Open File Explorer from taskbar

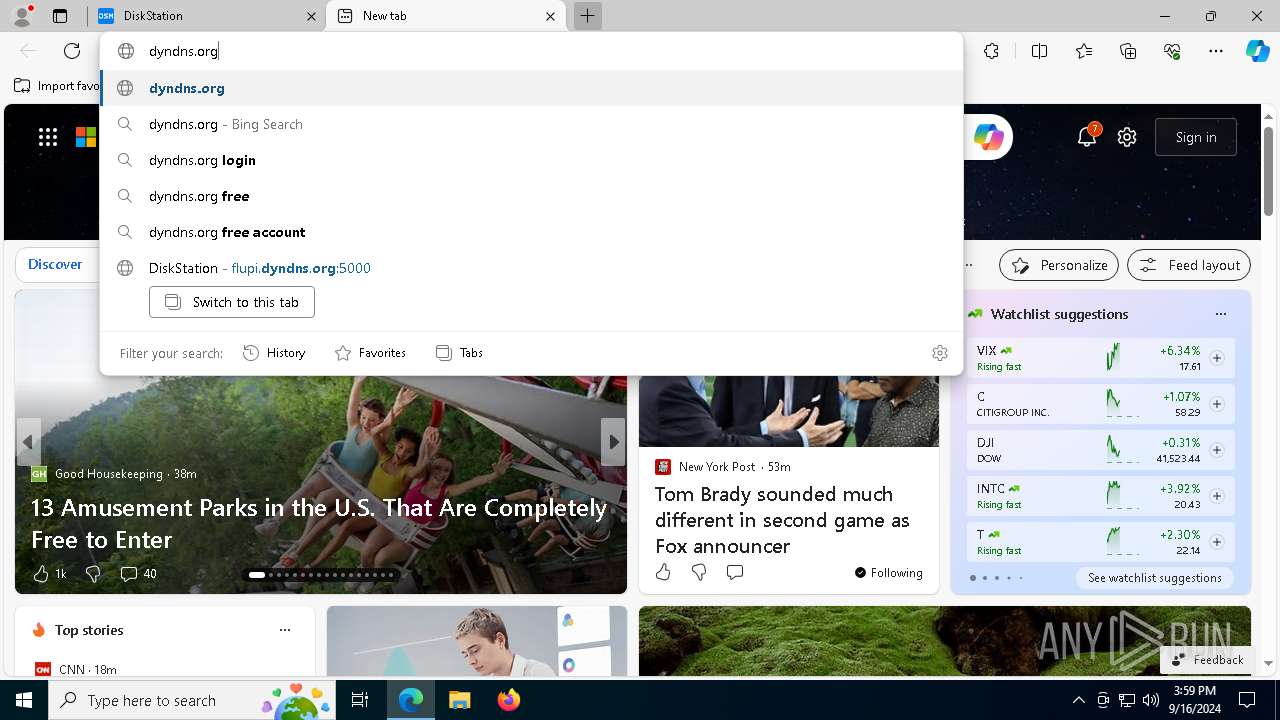[459, 700]
